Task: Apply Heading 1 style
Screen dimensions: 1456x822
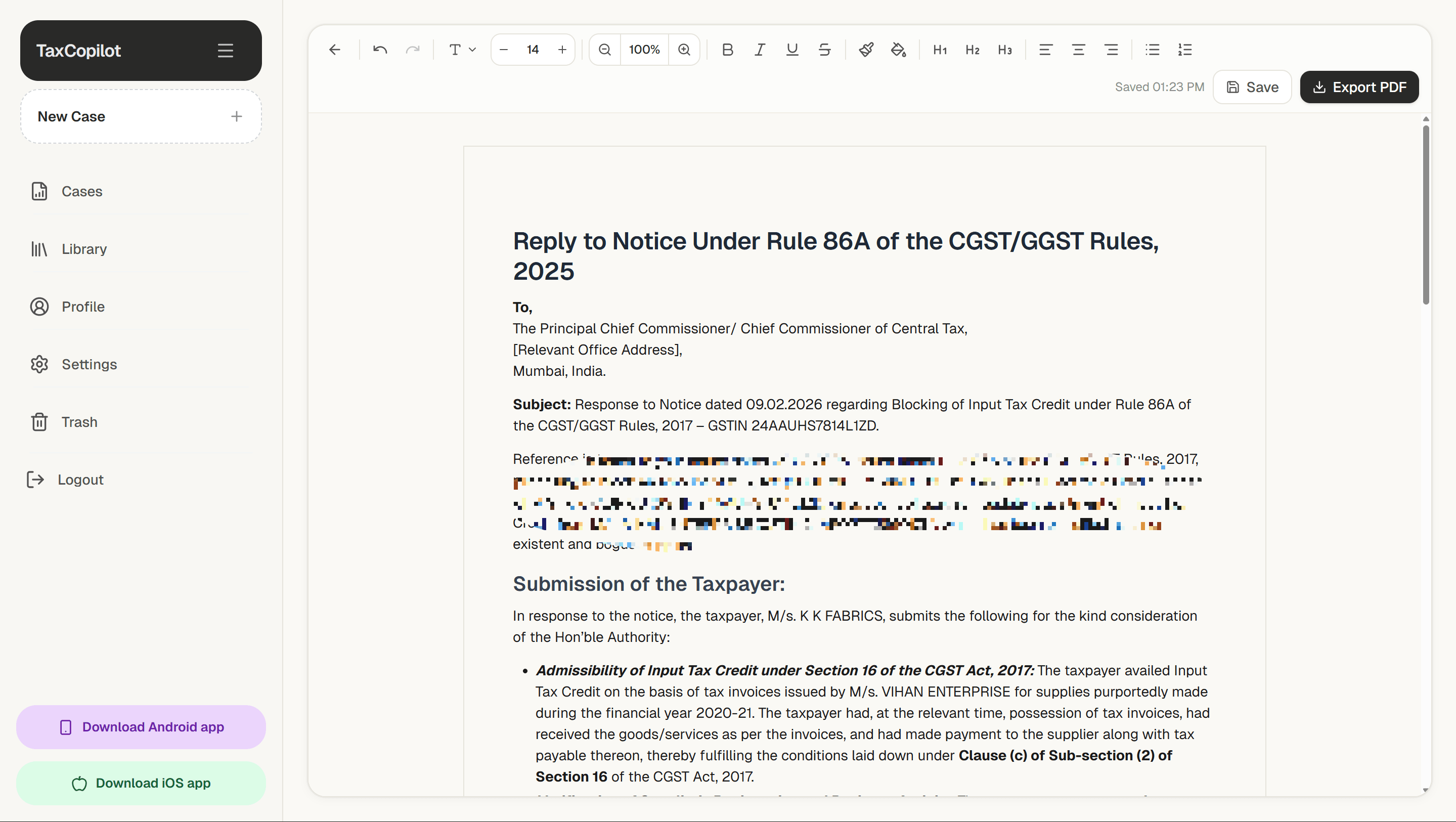Action: [939, 50]
